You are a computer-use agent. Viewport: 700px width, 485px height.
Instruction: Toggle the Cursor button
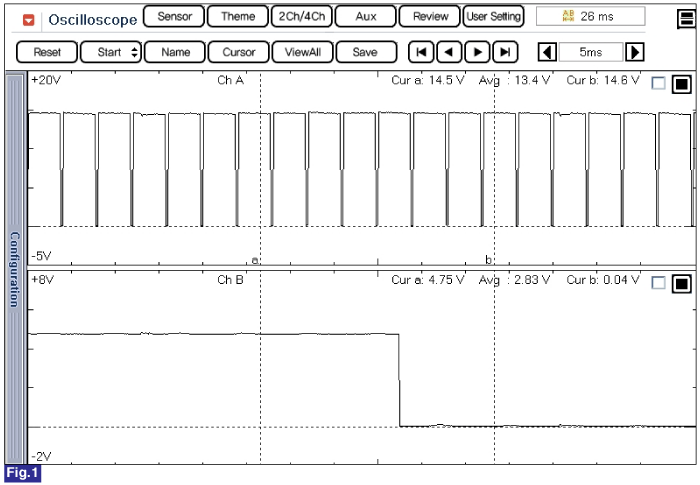coord(239,52)
